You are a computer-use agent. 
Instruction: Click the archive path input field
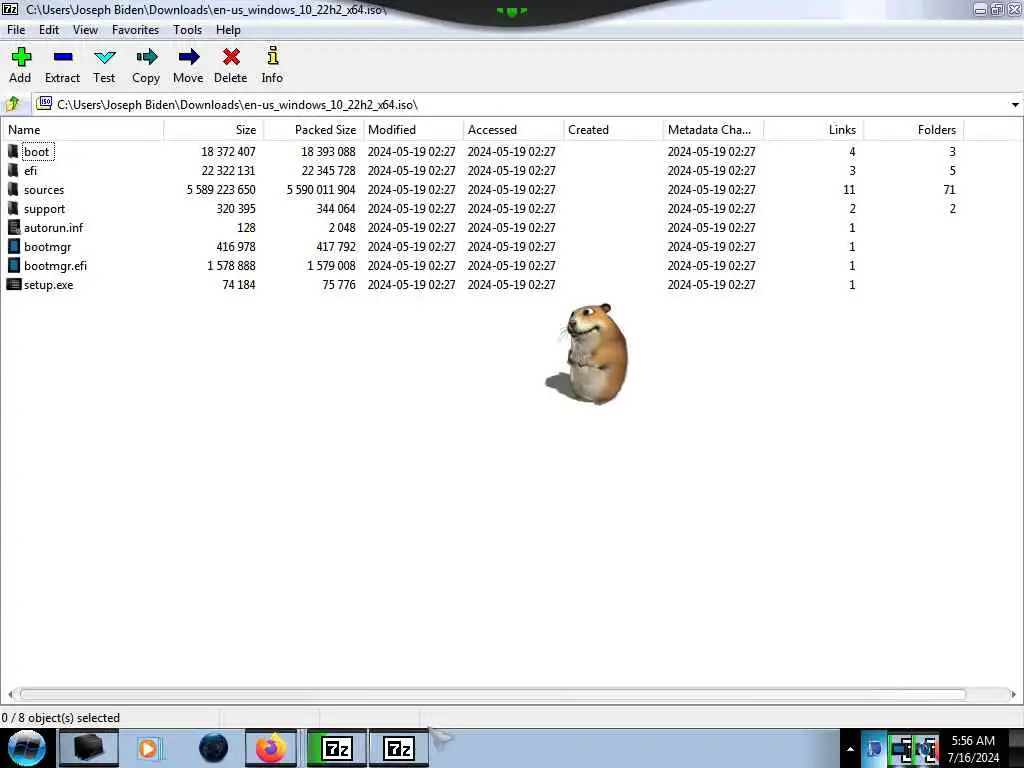pyautogui.click(x=529, y=104)
